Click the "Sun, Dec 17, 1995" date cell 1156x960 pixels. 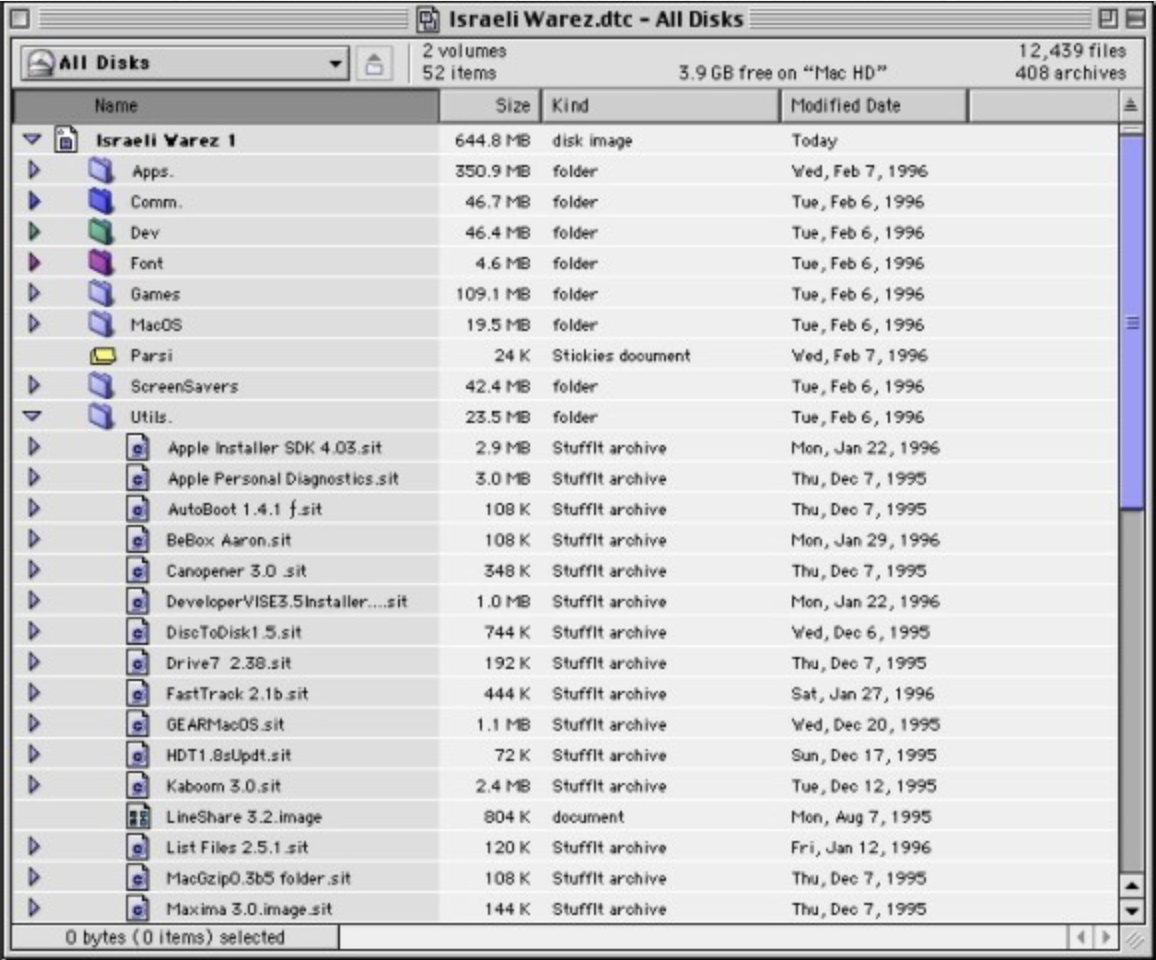coord(863,755)
